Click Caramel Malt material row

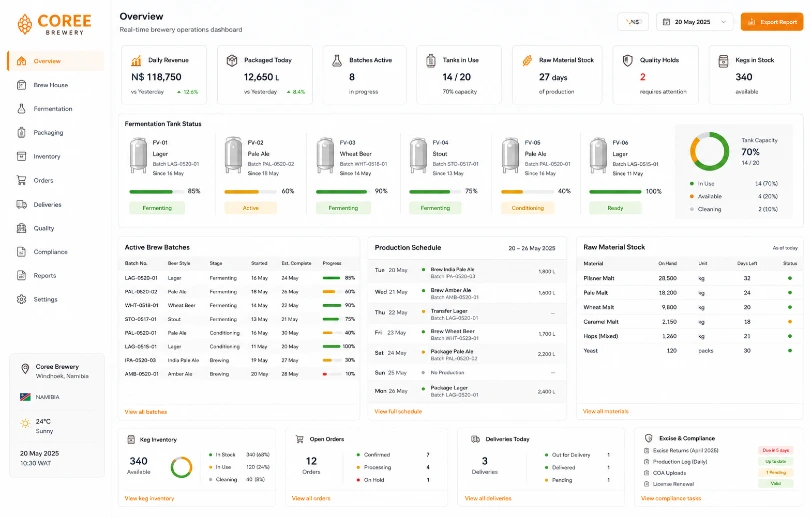[690, 322]
